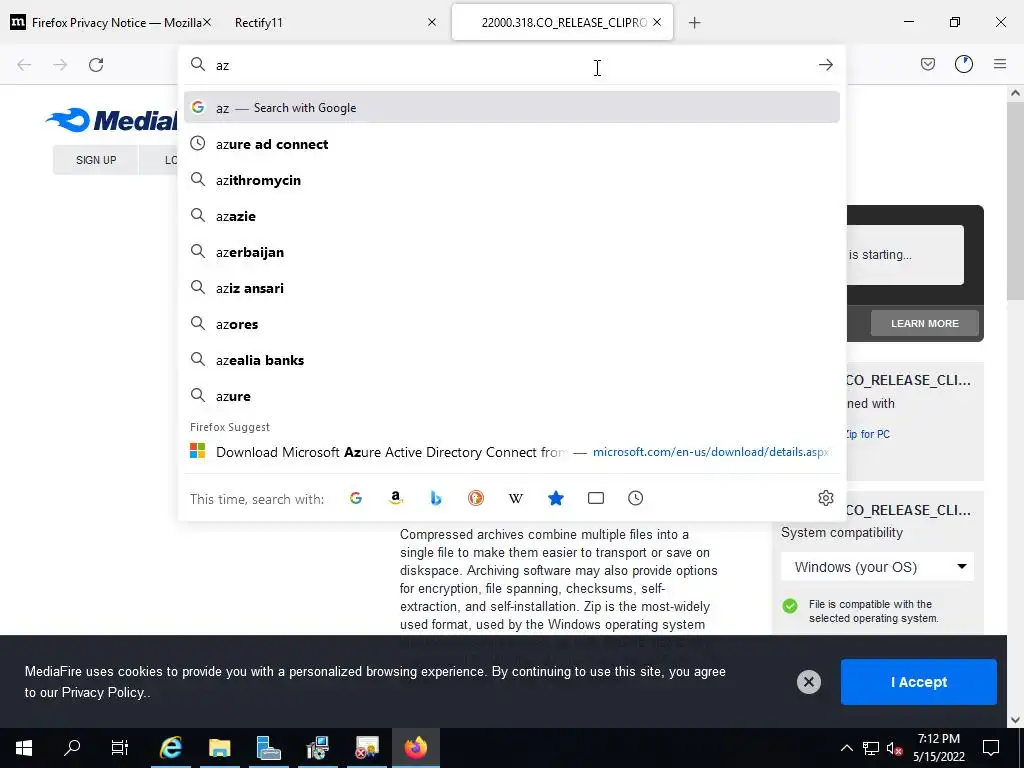Choose 'azazie' suggestion
The image size is (1024, 768).
[511, 216]
